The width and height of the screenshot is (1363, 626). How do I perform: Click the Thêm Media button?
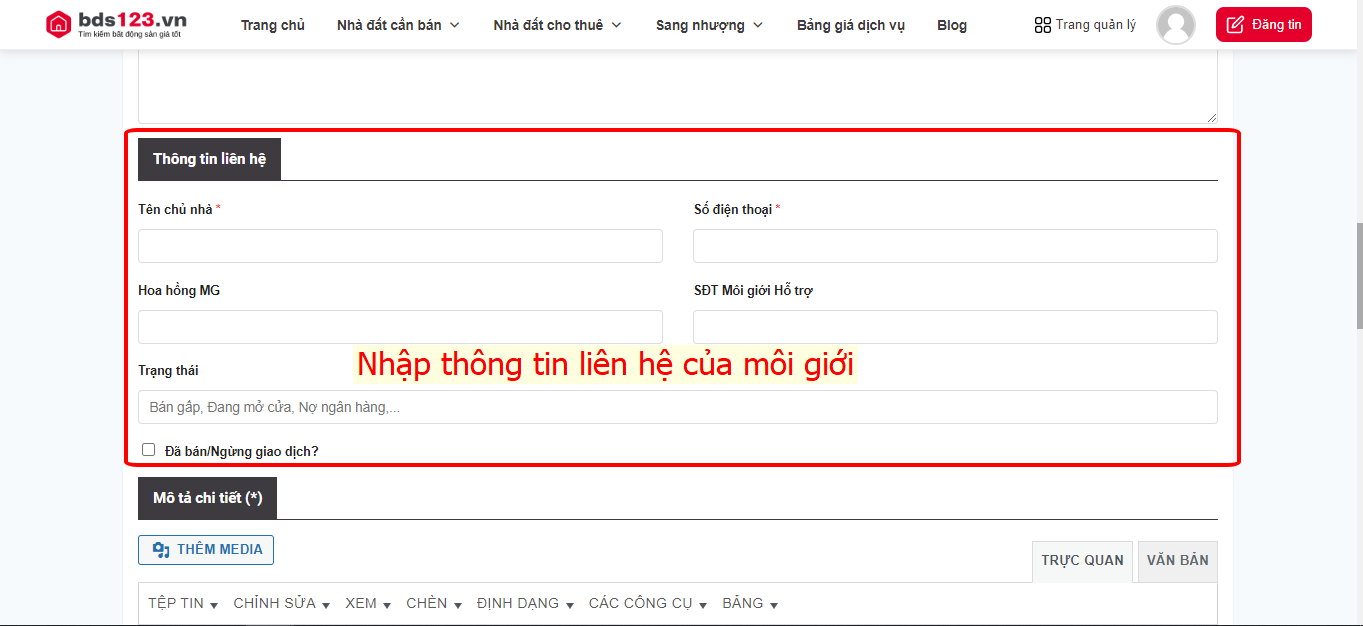[206, 550]
